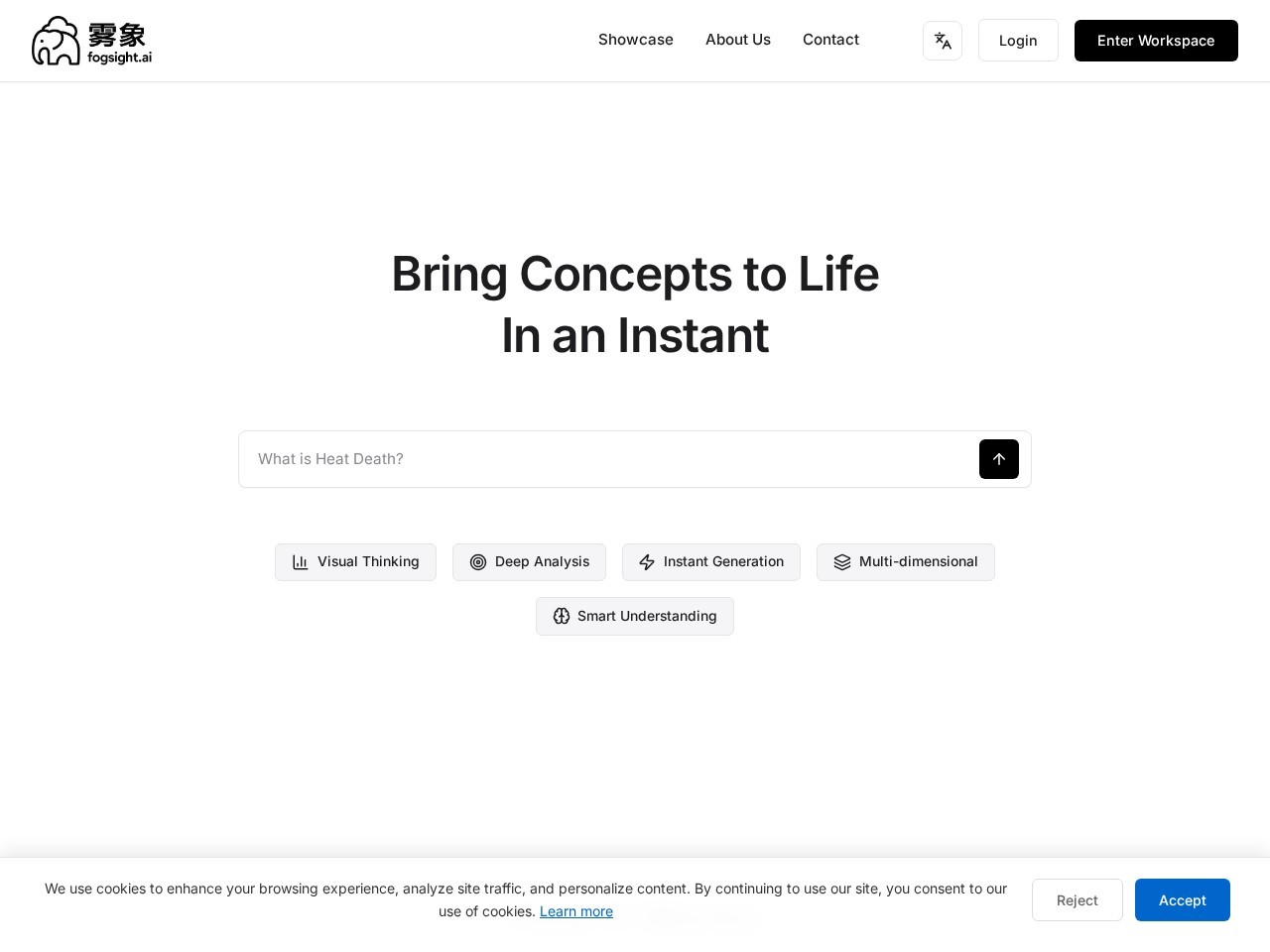Click the fogsight.ai elephant logo
Image resolution: width=1270 pixels, height=952 pixels.
point(56,41)
